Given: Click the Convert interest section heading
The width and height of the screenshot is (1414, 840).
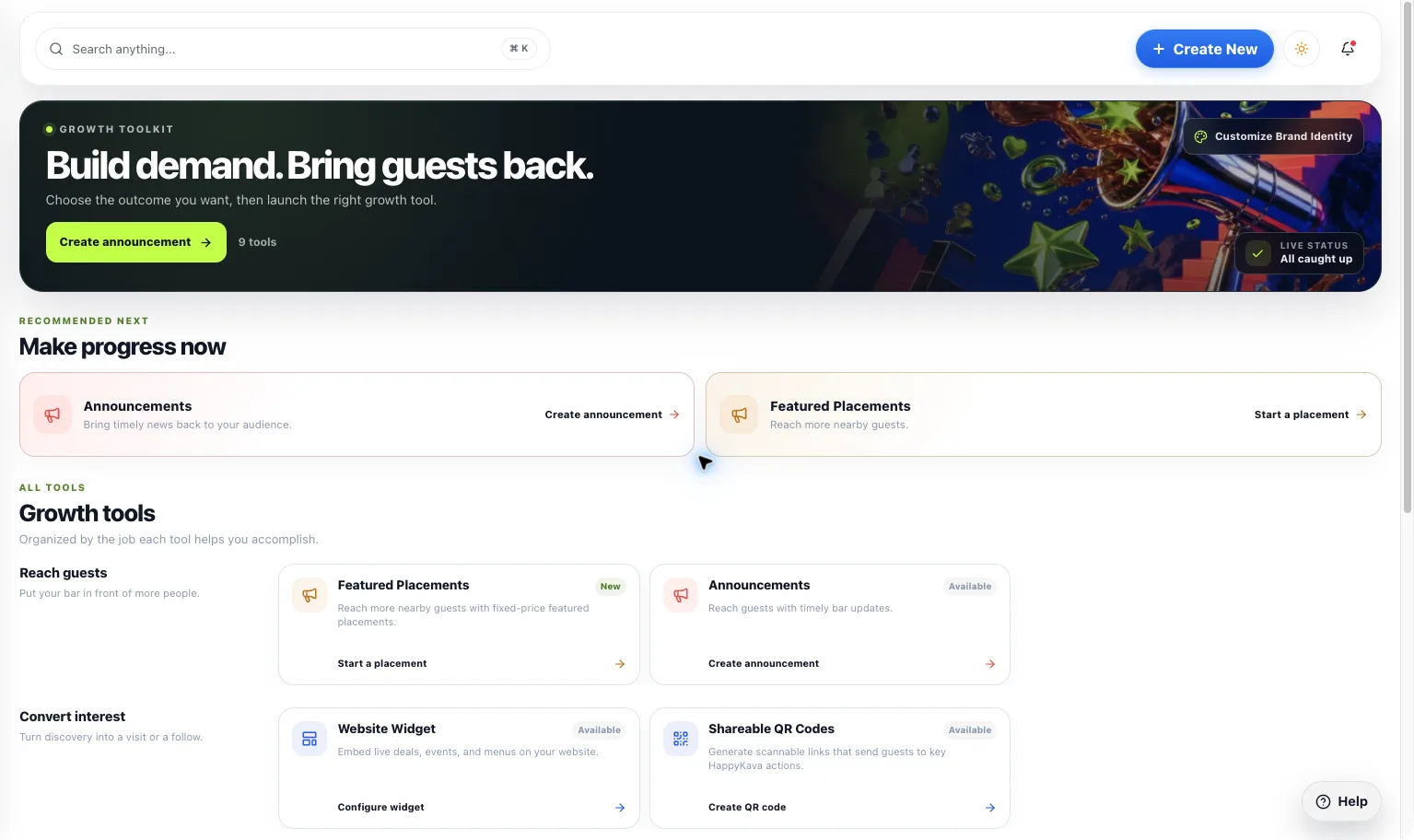Looking at the screenshot, I should point(73,717).
